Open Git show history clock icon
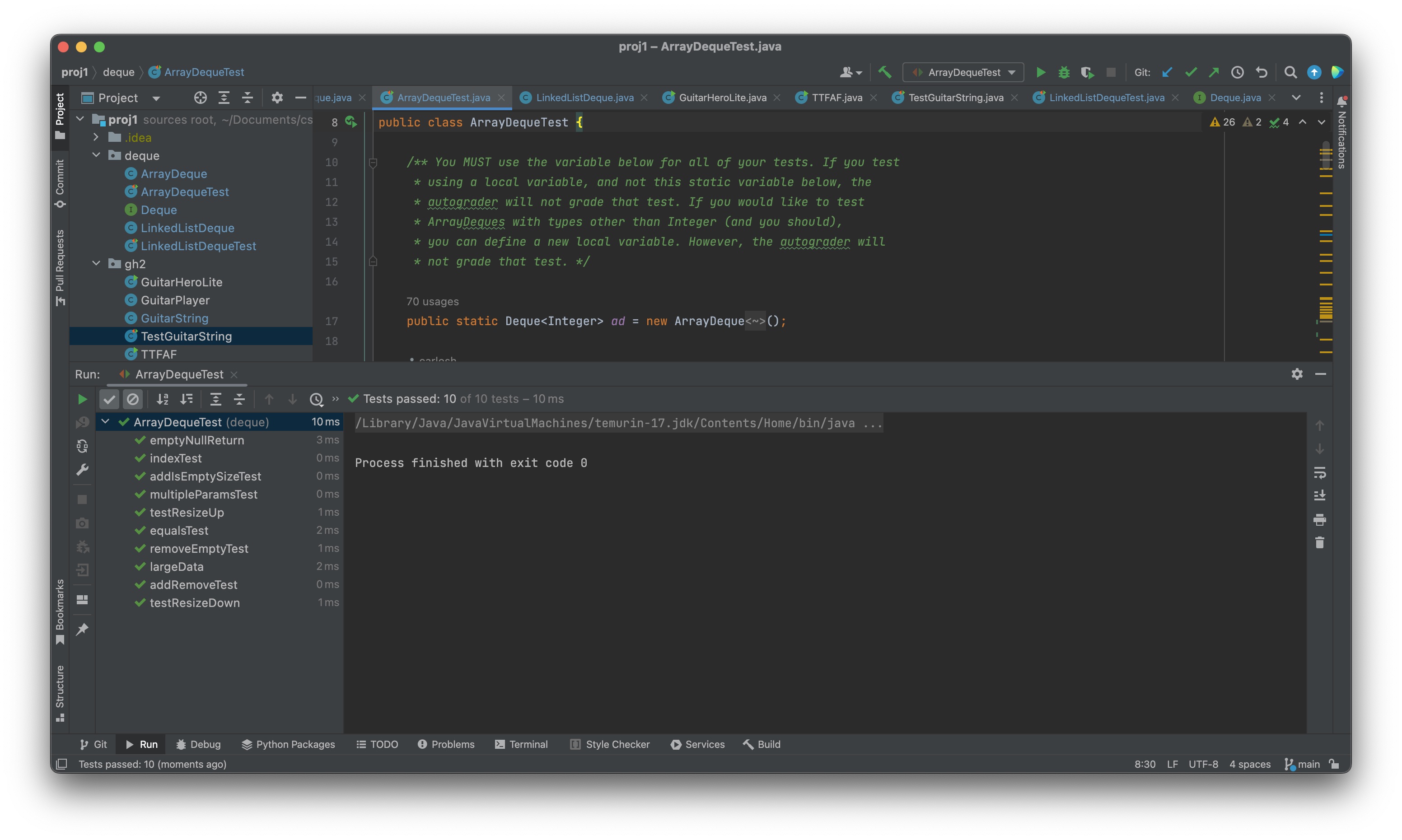This screenshot has height=840, width=1402. (x=1237, y=72)
